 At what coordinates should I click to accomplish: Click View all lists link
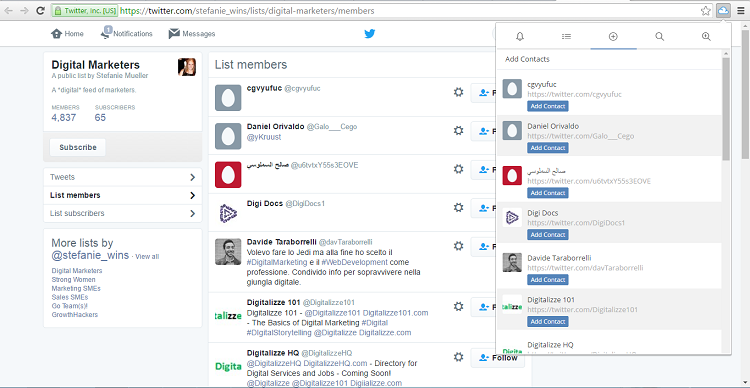click(x=147, y=256)
